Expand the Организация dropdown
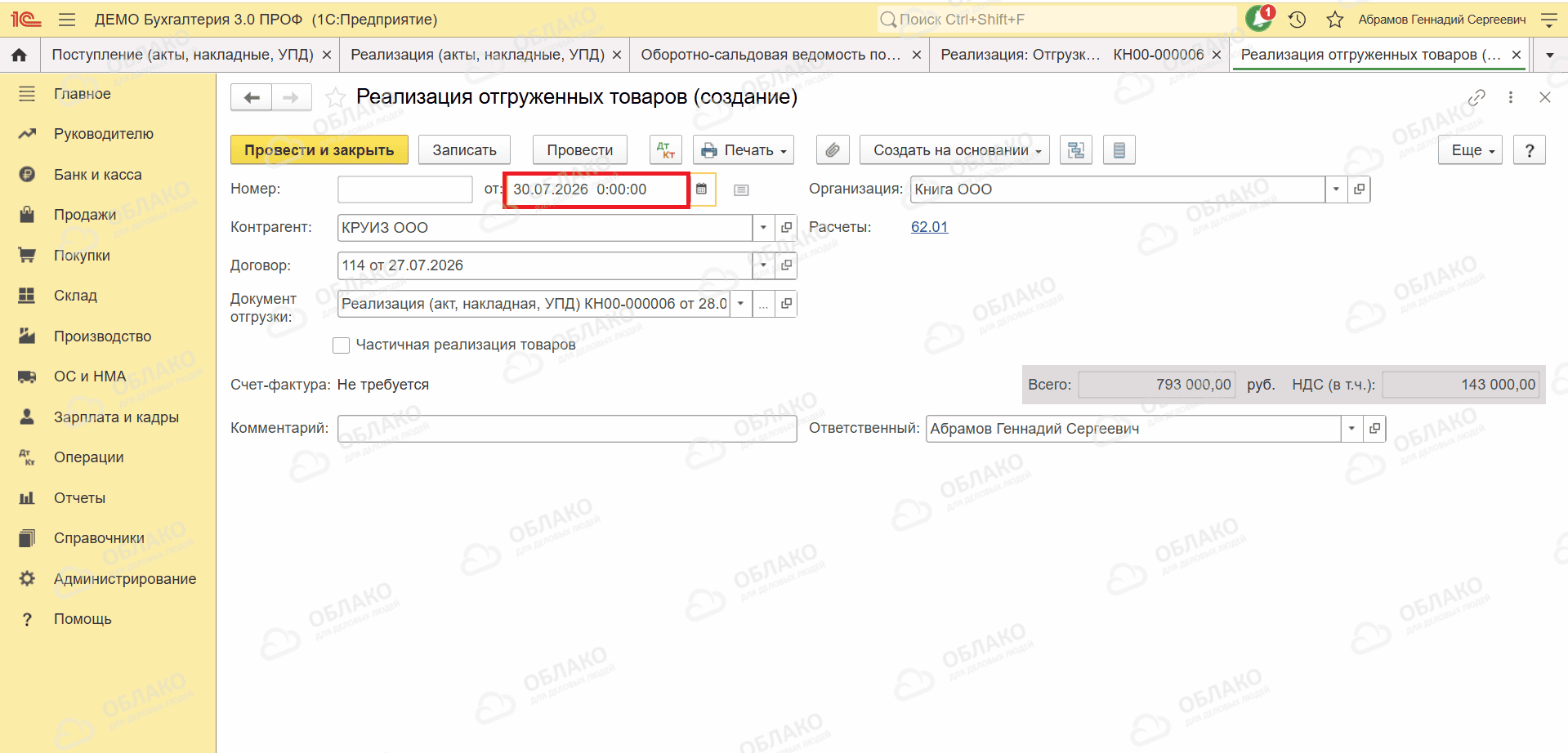This screenshot has width=1568, height=753. coord(1336,189)
